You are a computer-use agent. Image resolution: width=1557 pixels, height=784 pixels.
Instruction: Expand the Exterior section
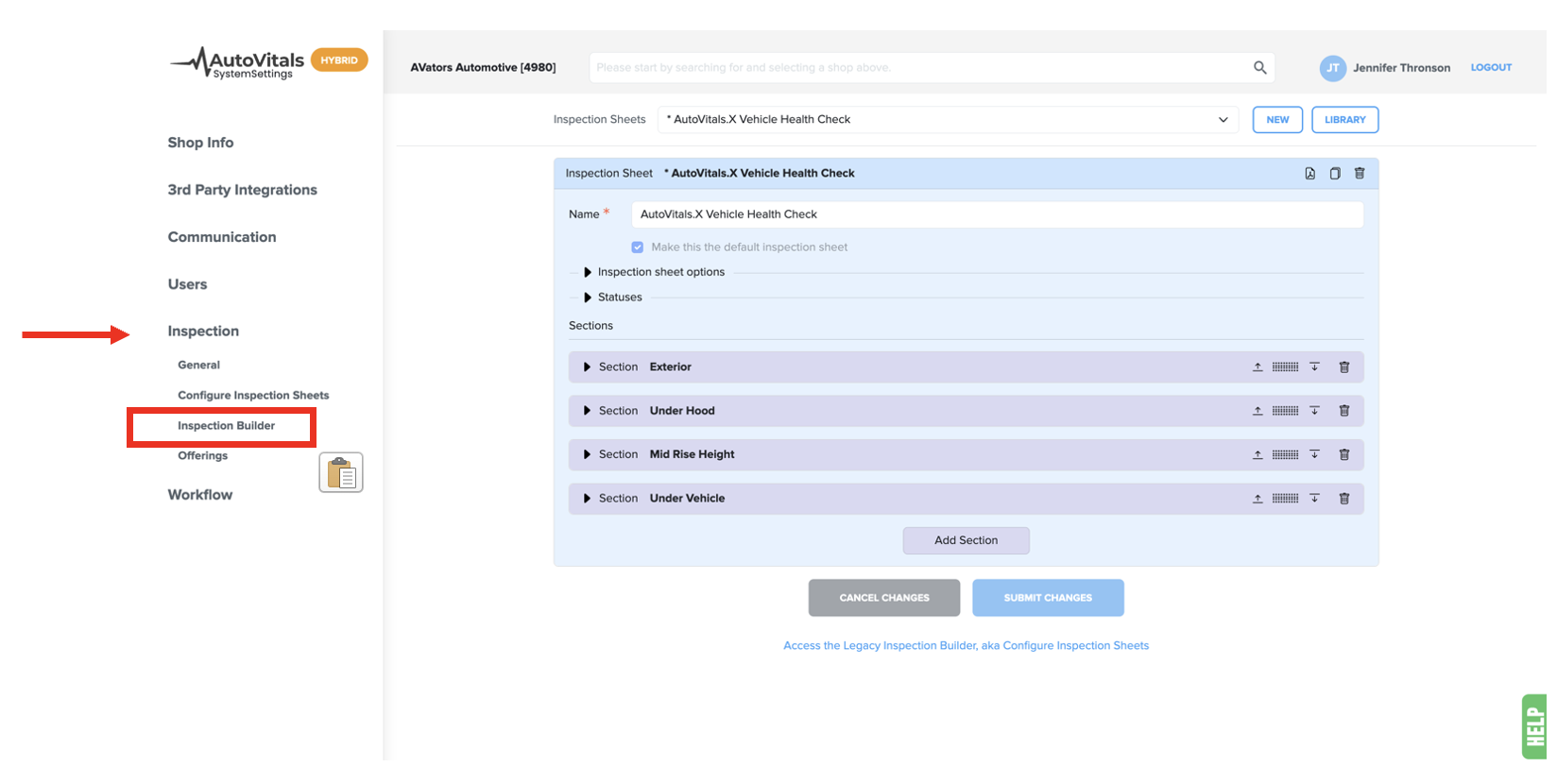pos(587,366)
